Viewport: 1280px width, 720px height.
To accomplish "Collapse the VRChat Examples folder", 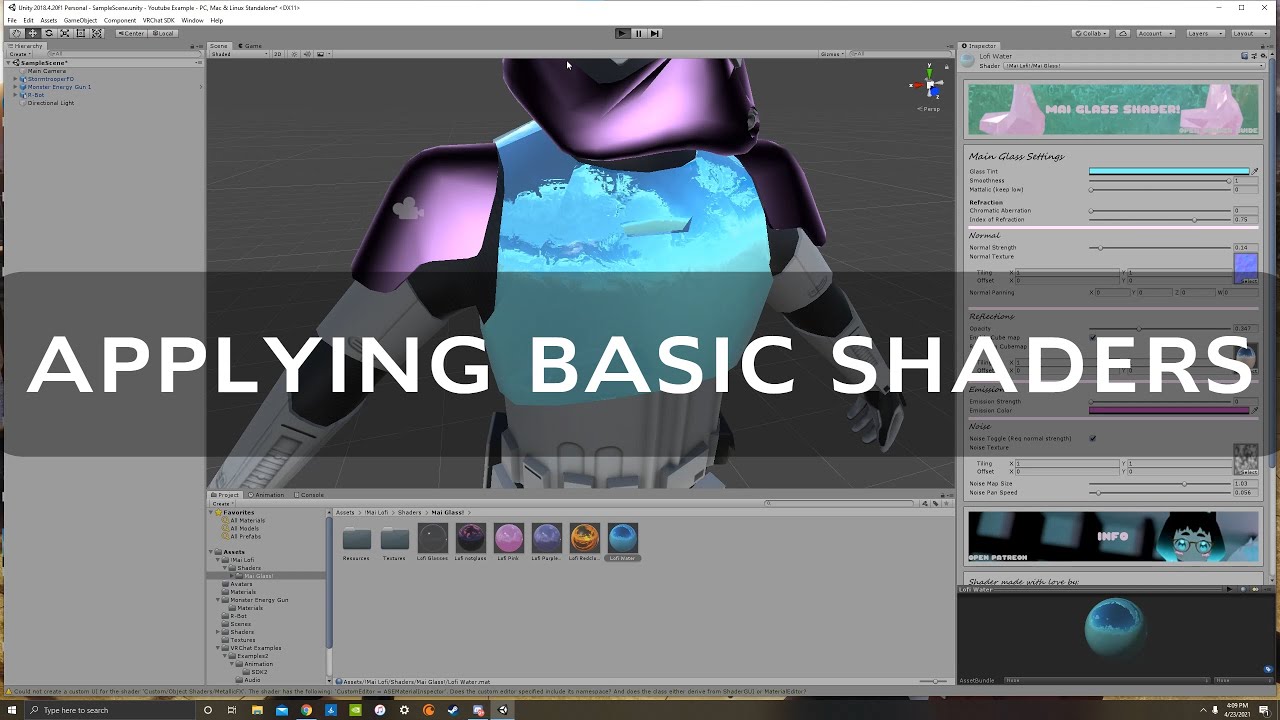I will (x=219, y=648).
